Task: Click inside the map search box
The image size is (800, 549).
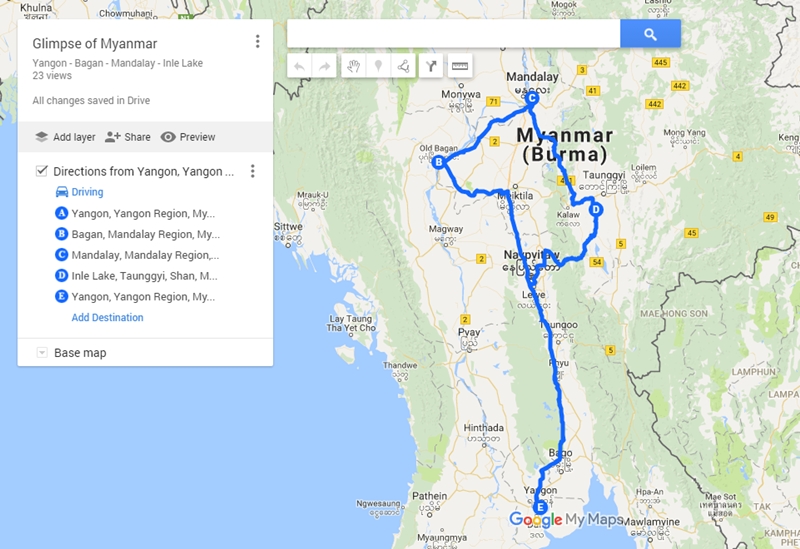Action: 454,34
